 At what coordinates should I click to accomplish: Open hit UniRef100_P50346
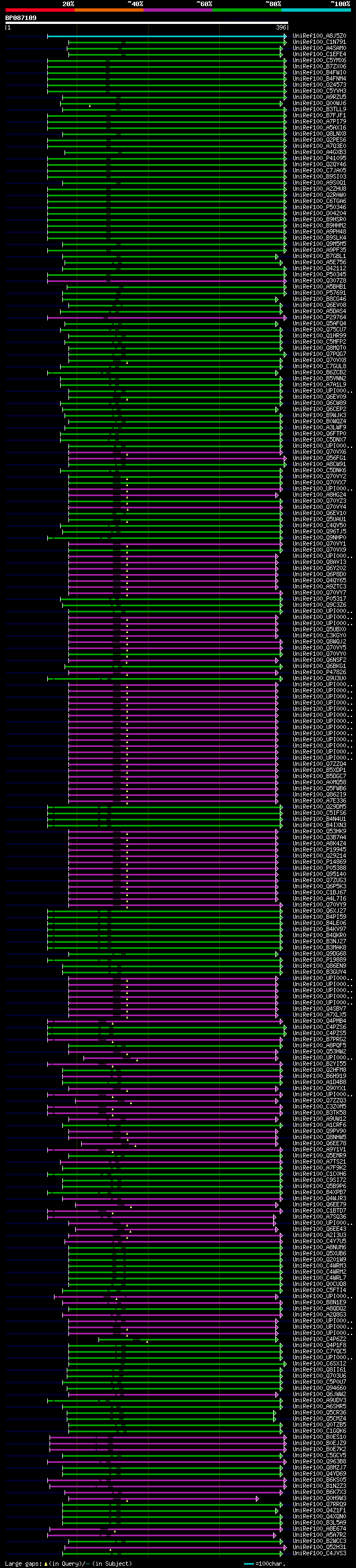click(319, 207)
